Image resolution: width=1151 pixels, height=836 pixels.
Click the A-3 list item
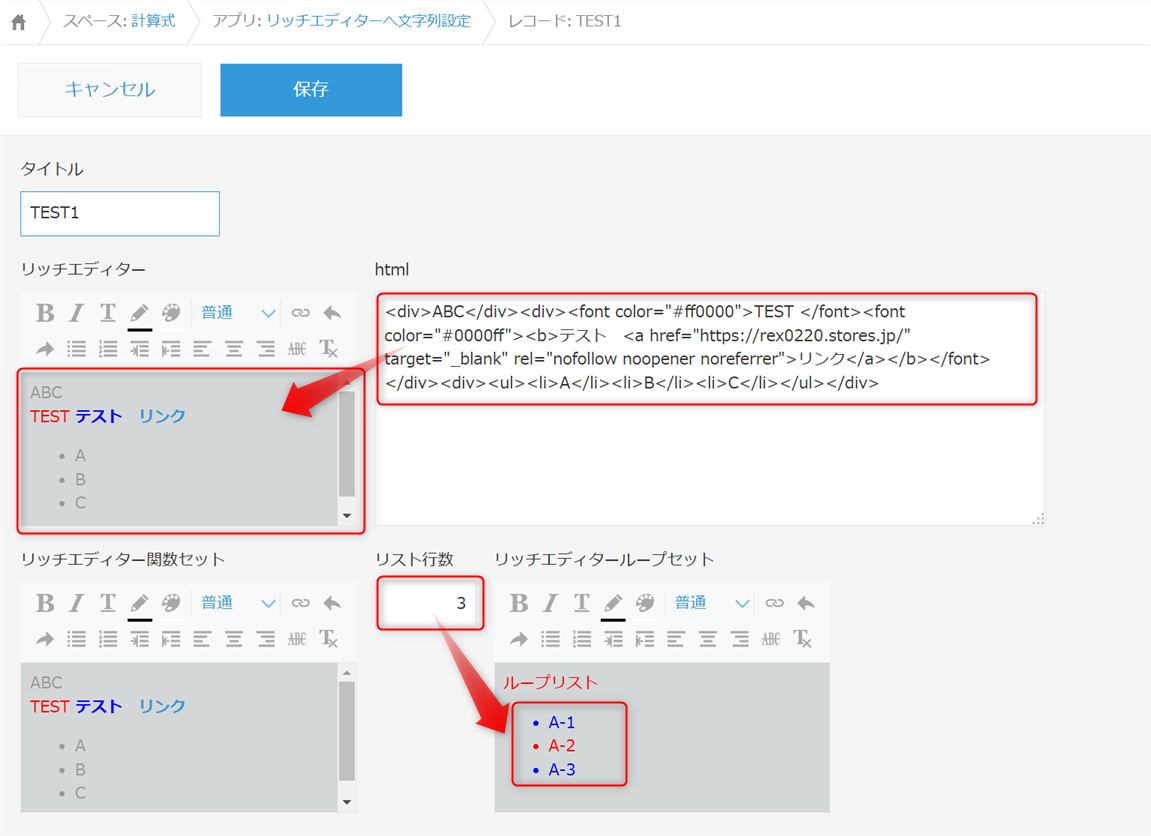click(x=562, y=770)
